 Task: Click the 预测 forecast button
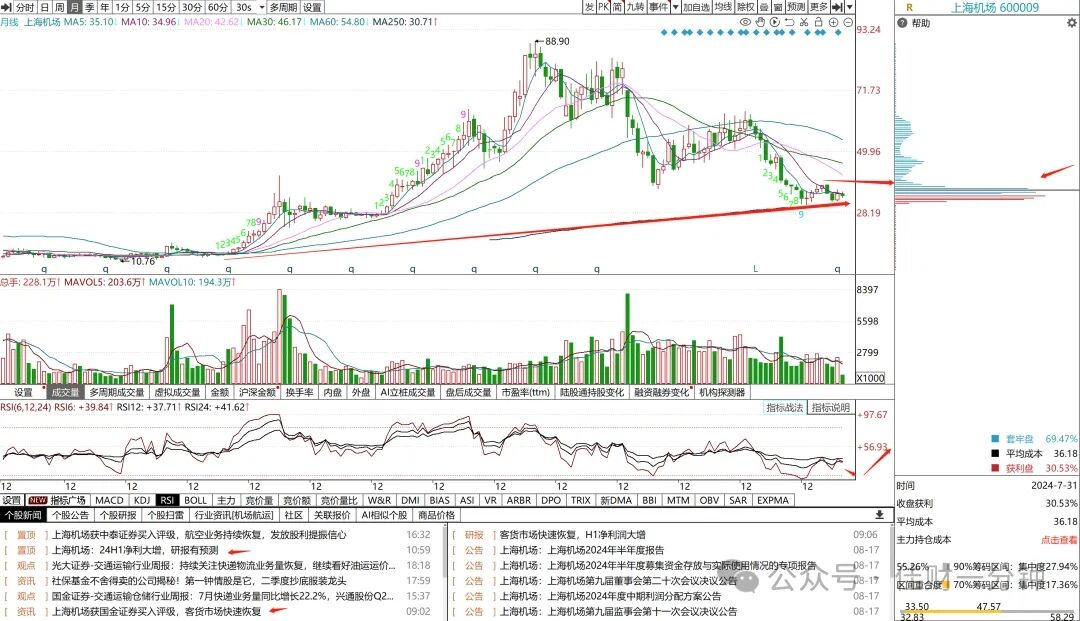pyautogui.click(x=796, y=7)
